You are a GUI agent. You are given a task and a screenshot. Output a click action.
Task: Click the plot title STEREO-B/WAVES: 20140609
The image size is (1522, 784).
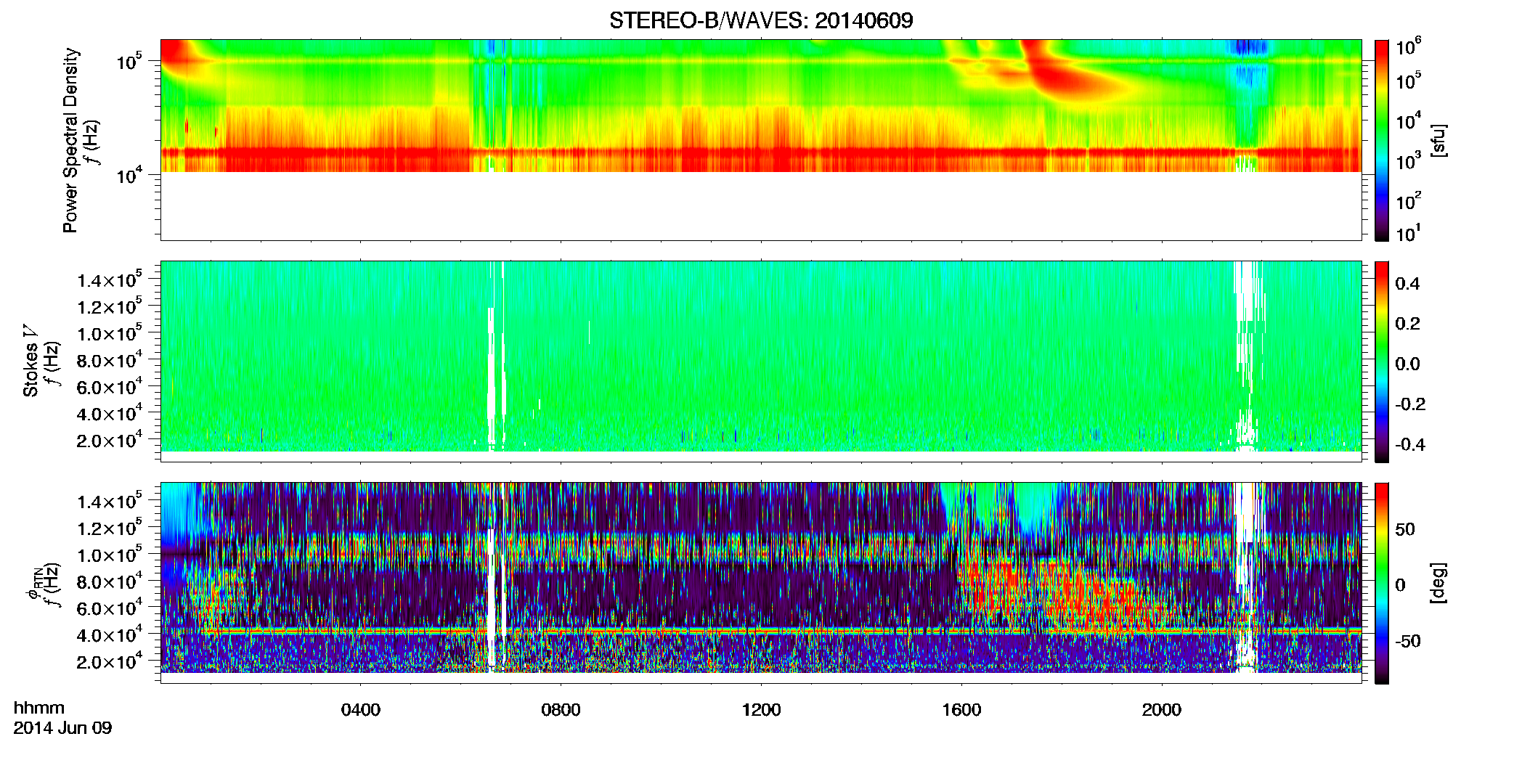click(761, 20)
